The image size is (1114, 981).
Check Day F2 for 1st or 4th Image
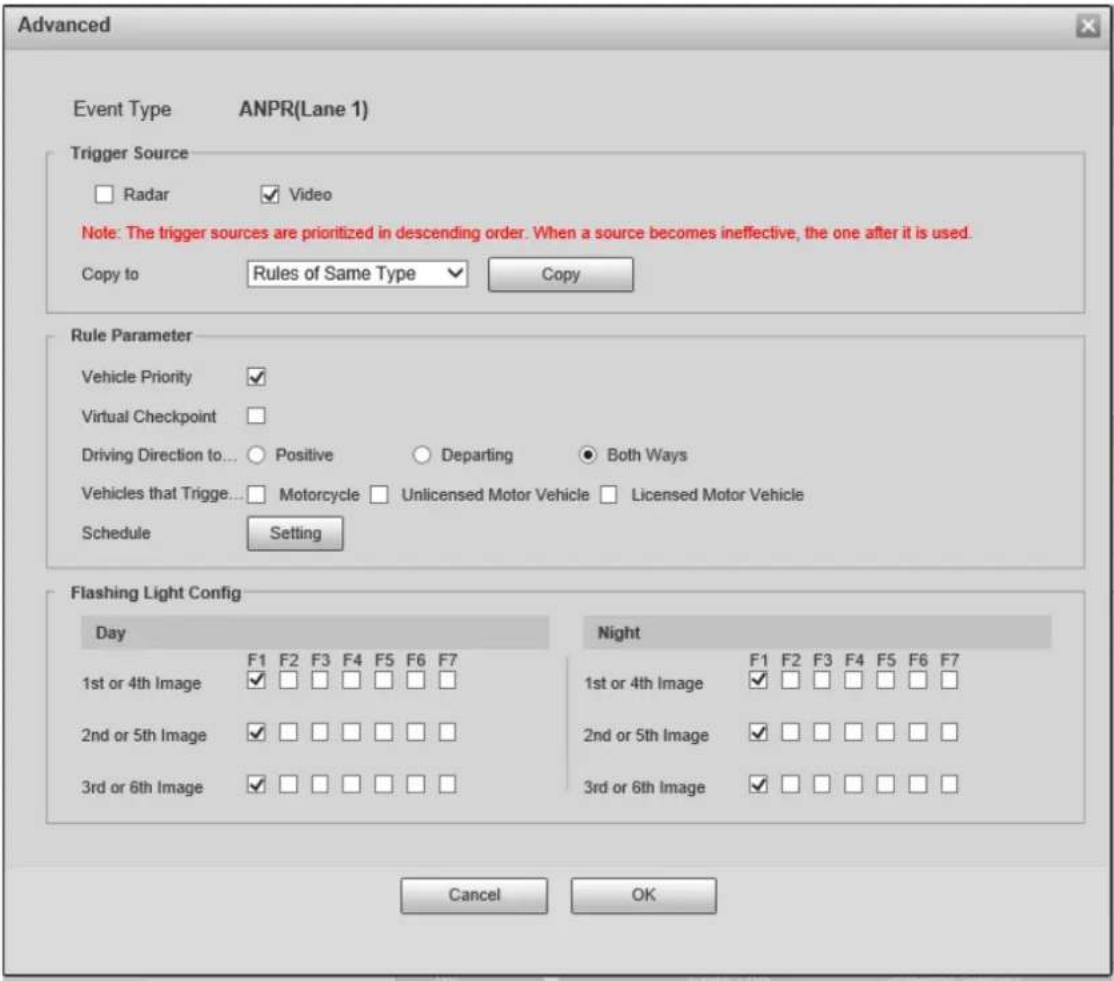[288, 681]
